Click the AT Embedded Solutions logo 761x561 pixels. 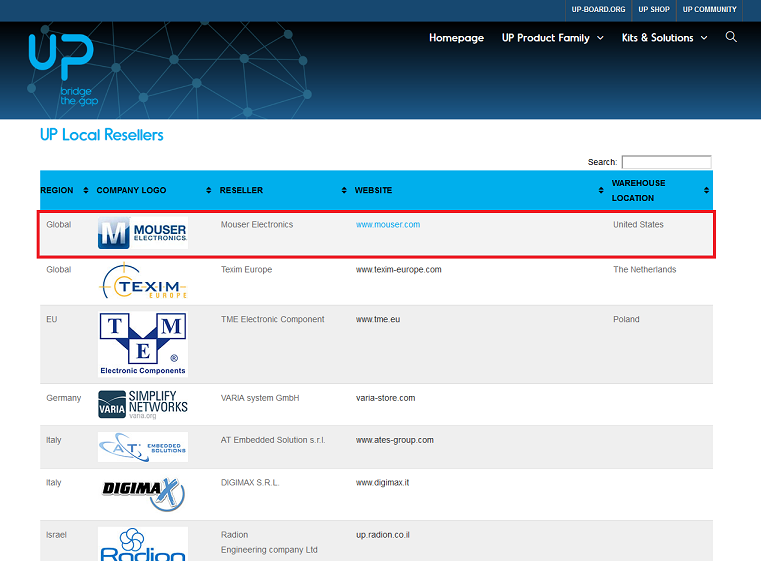(143, 447)
